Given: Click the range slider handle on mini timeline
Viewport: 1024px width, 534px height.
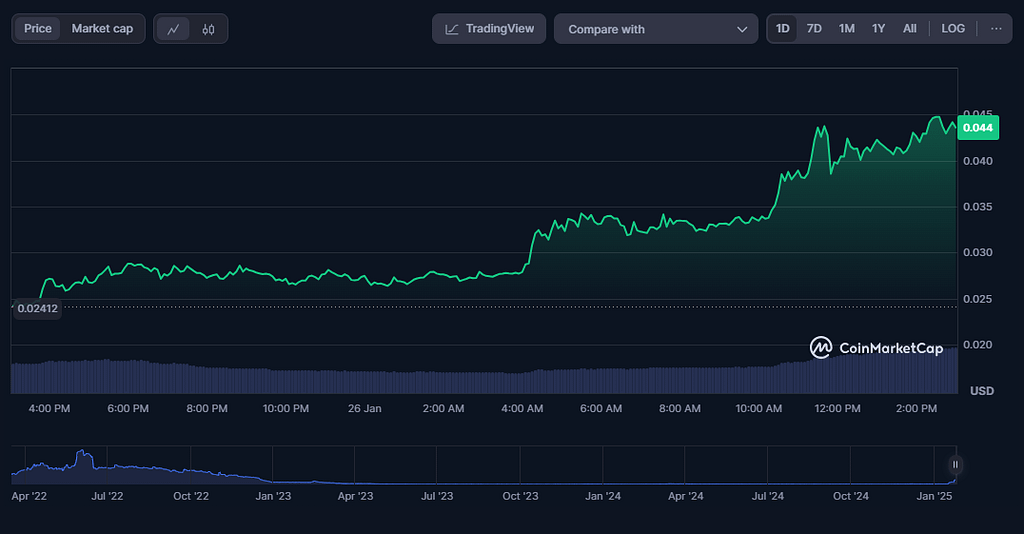Looking at the screenshot, I should pyautogui.click(x=955, y=464).
